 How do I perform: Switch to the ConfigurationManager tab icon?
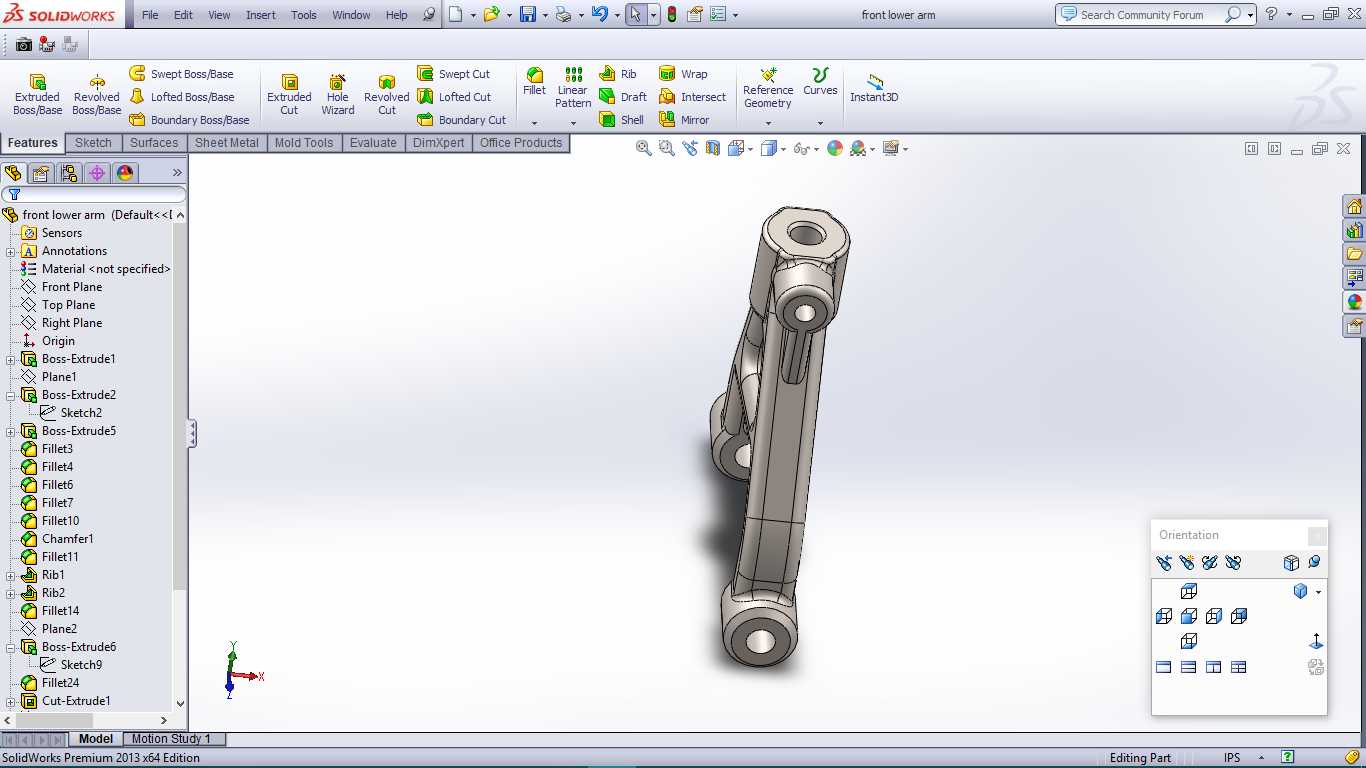[x=69, y=173]
